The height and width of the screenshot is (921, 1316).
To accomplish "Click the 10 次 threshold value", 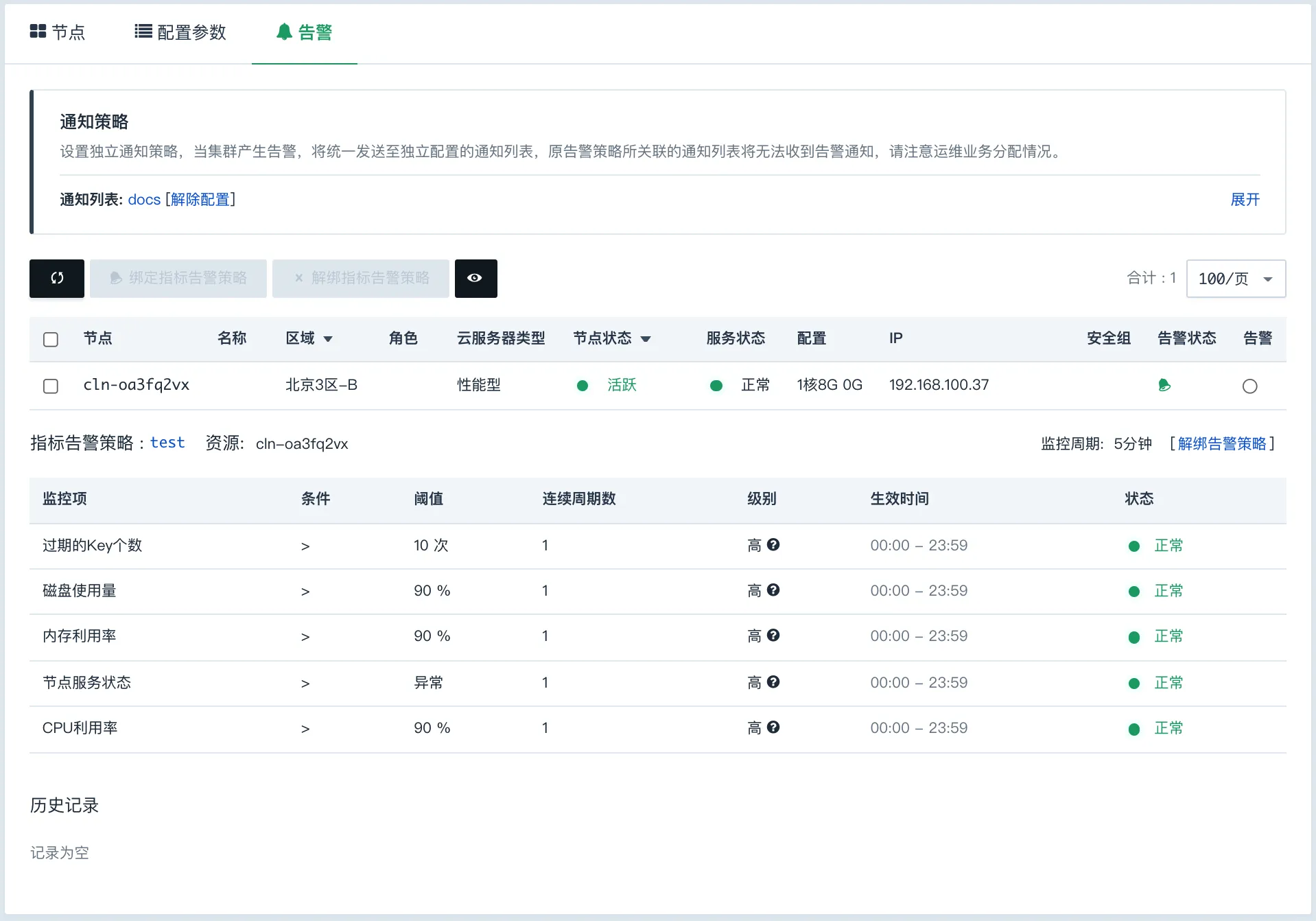I will (x=431, y=546).
